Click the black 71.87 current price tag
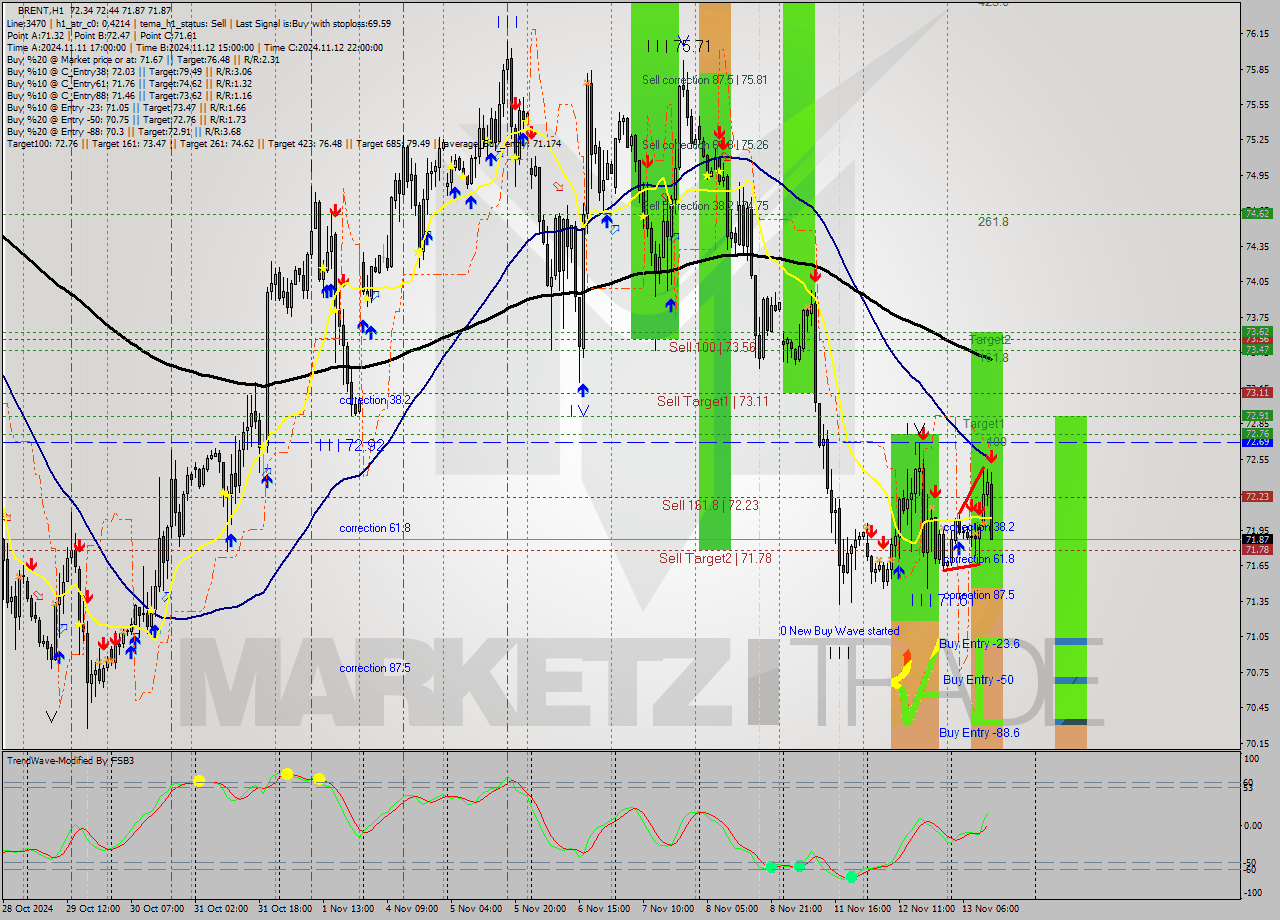1280x920 pixels. tap(1256, 539)
